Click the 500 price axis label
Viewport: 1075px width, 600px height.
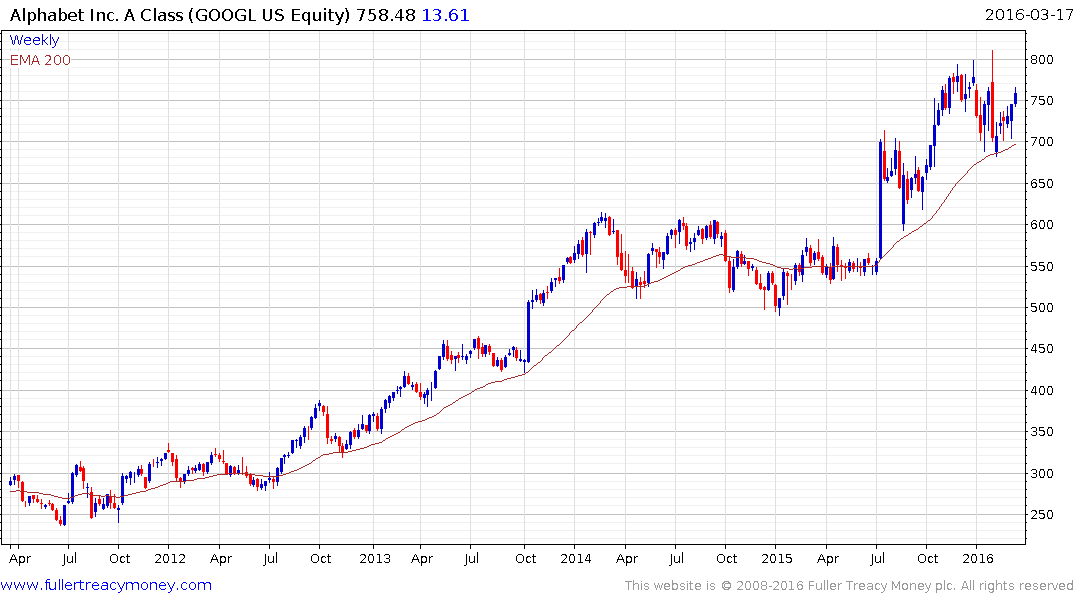(1041, 308)
